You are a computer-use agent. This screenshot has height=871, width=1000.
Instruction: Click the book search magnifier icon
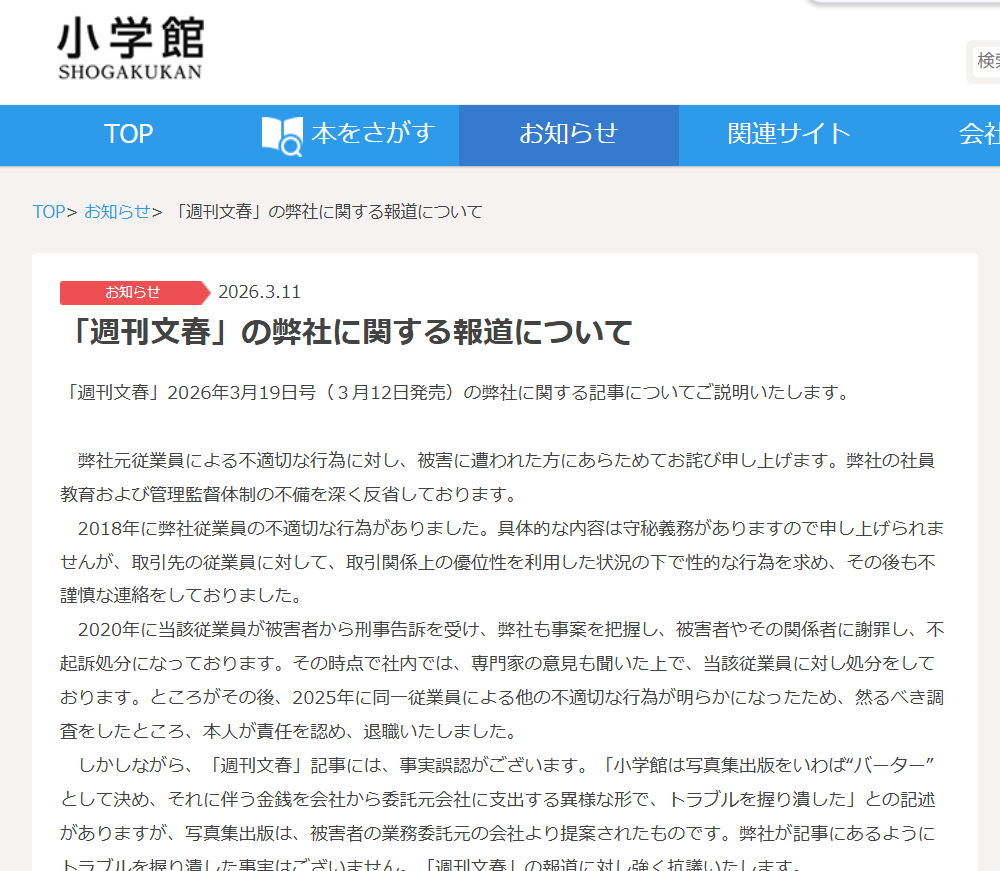coord(281,135)
